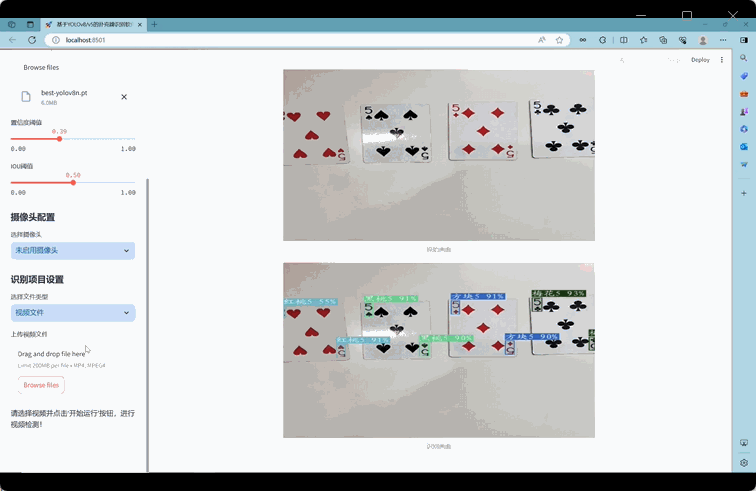Toggle the Edge sidebar pane

744,40
